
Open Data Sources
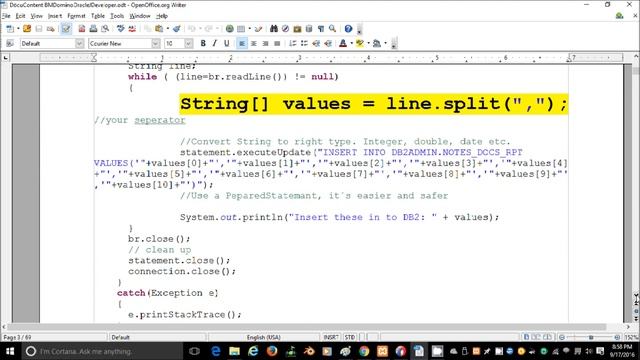[309, 29]
